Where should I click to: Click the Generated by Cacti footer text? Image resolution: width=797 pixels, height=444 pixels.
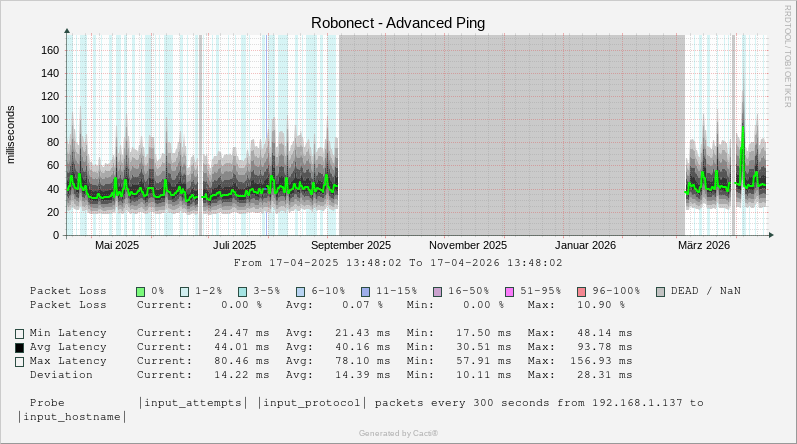(x=398, y=433)
